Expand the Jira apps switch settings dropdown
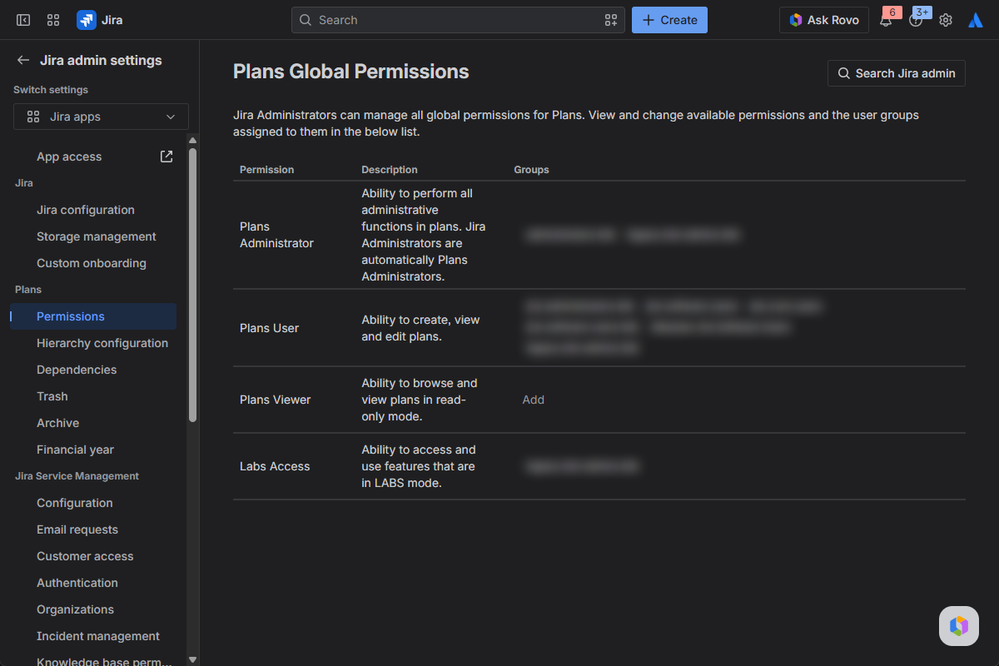999x666 pixels. pyautogui.click(x=101, y=117)
